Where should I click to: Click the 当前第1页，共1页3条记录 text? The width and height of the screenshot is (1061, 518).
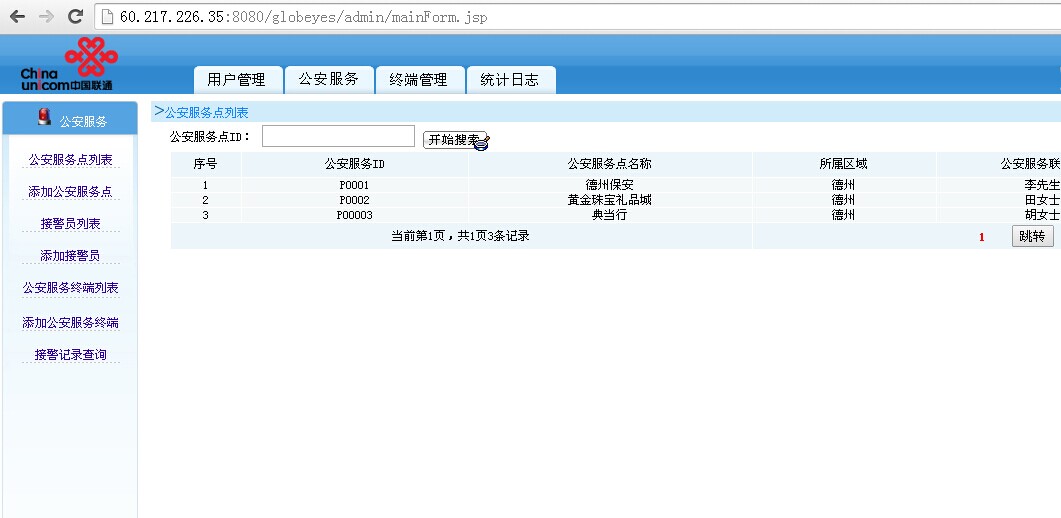(460, 236)
